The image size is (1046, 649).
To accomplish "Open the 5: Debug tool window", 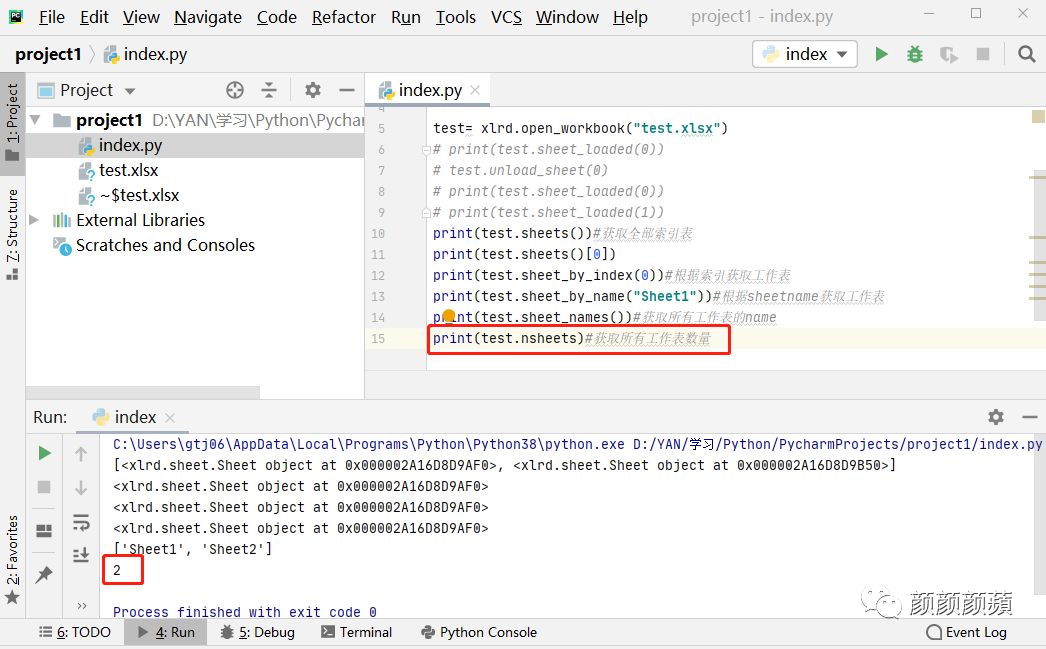I will click(x=257, y=632).
